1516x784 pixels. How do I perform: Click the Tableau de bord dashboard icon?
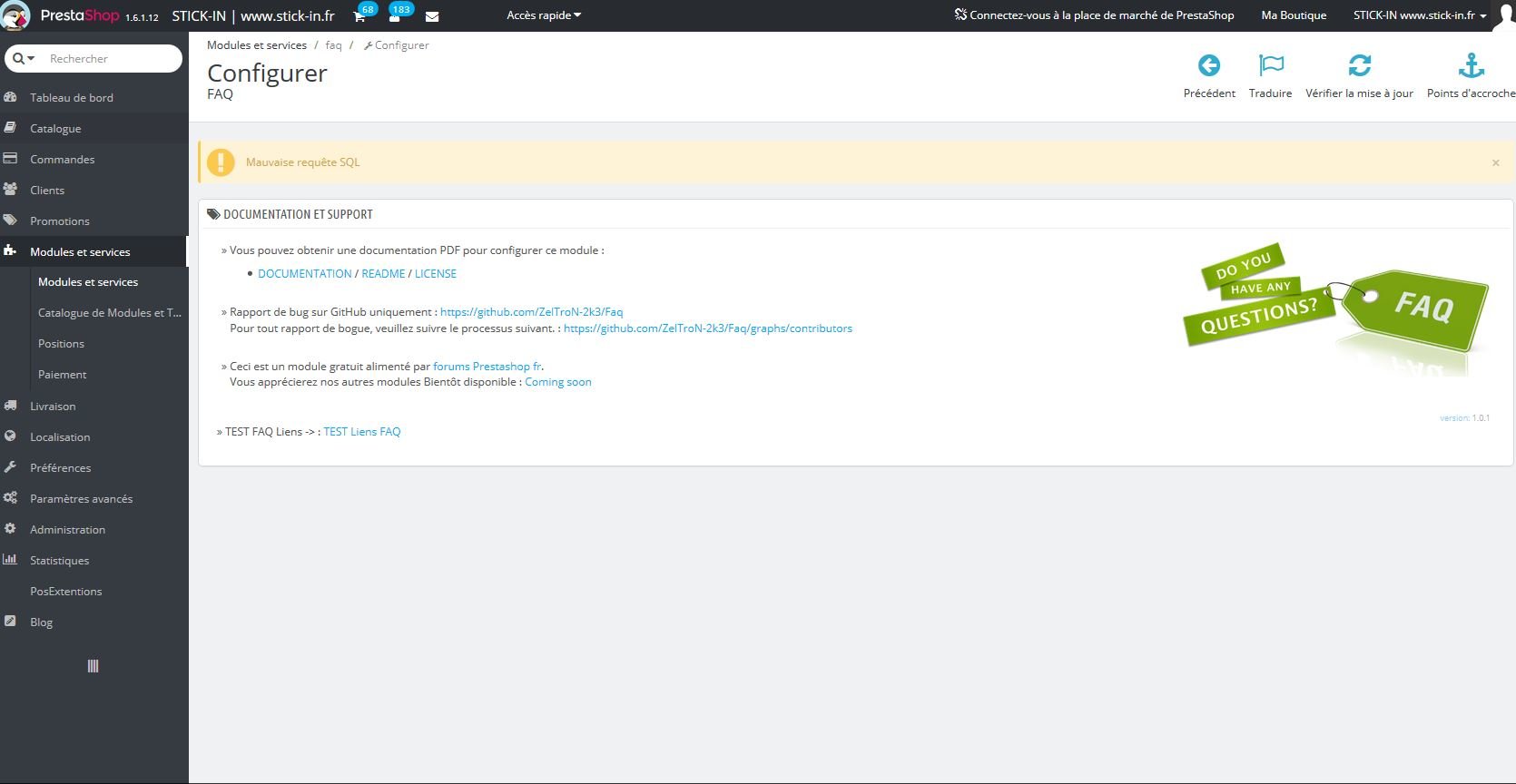coord(11,97)
